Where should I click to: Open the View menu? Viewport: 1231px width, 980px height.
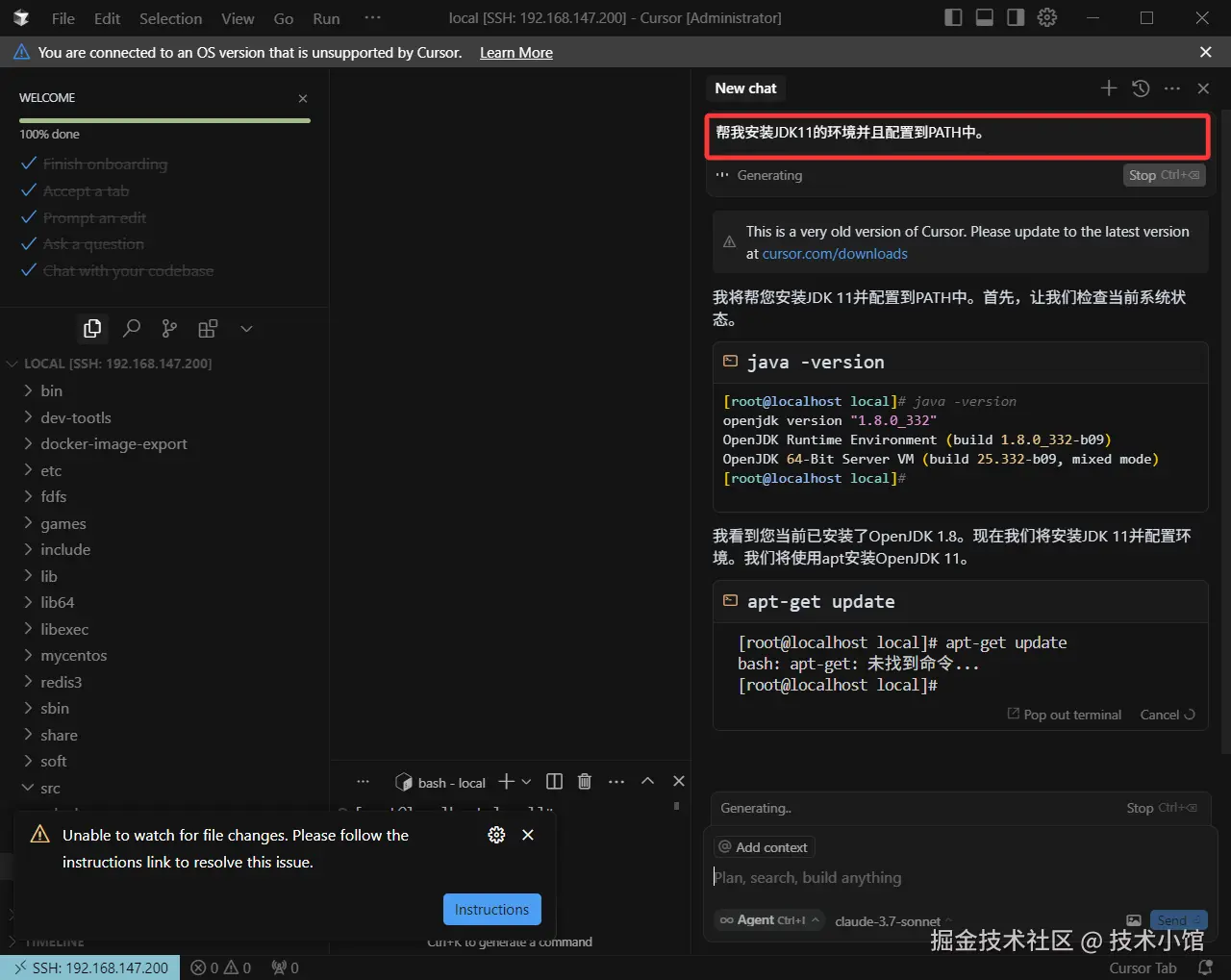pos(238,18)
